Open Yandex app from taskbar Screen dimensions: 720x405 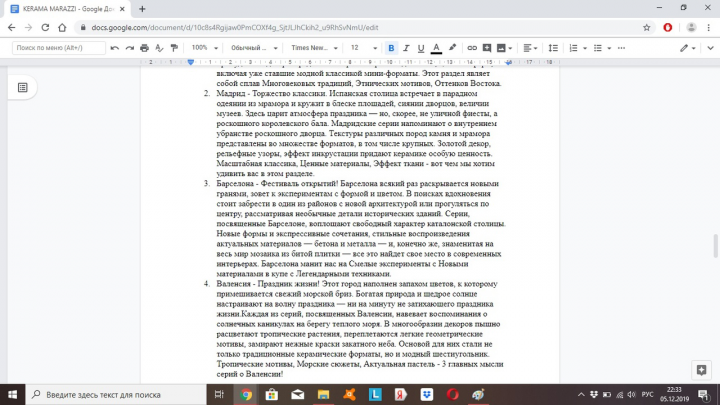(401, 394)
